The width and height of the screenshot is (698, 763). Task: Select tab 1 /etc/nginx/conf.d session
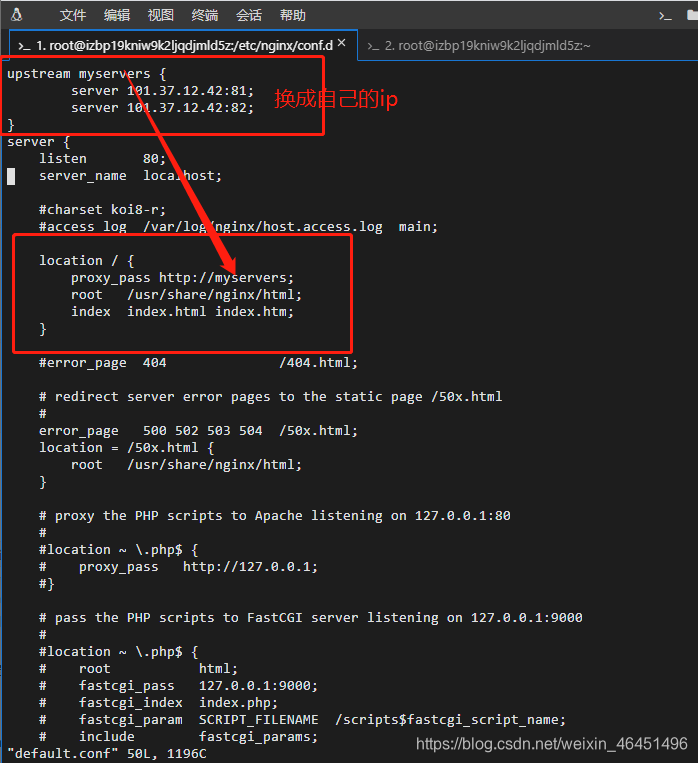[x=184, y=45]
